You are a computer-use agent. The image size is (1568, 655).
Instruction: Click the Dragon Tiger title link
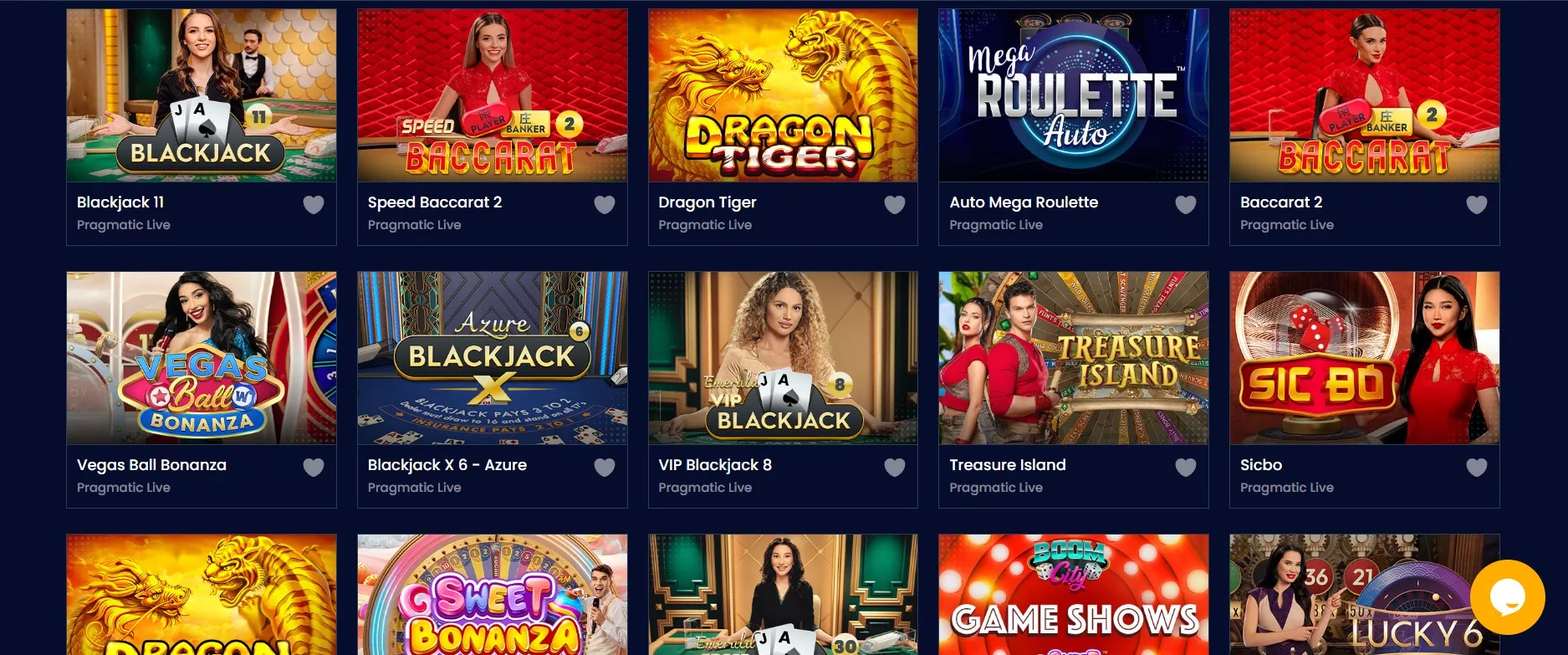[x=707, y=202]
